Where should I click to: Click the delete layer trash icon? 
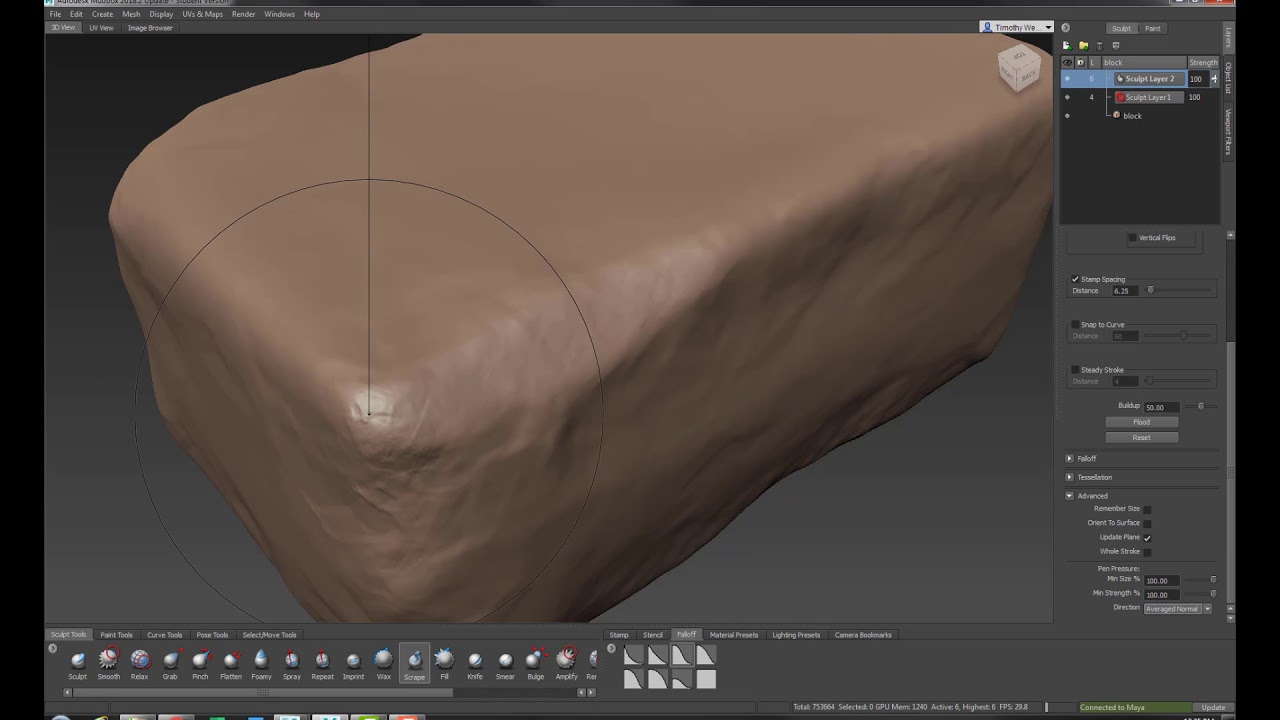[x=1100, y=46]
